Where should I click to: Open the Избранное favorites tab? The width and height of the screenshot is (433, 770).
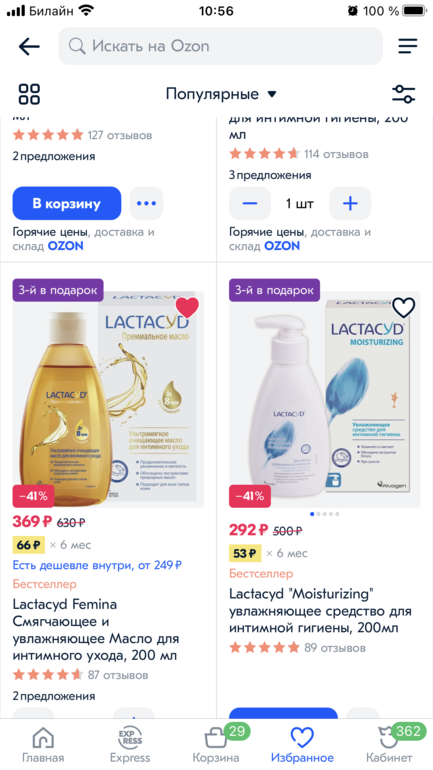302,745
